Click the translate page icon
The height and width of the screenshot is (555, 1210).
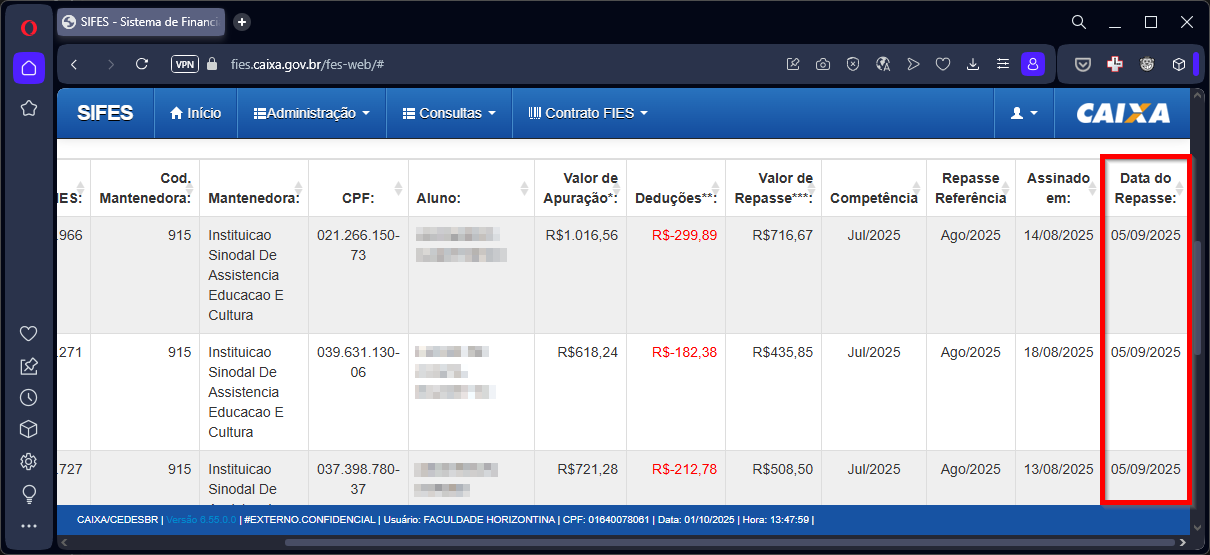coord(882,64)
